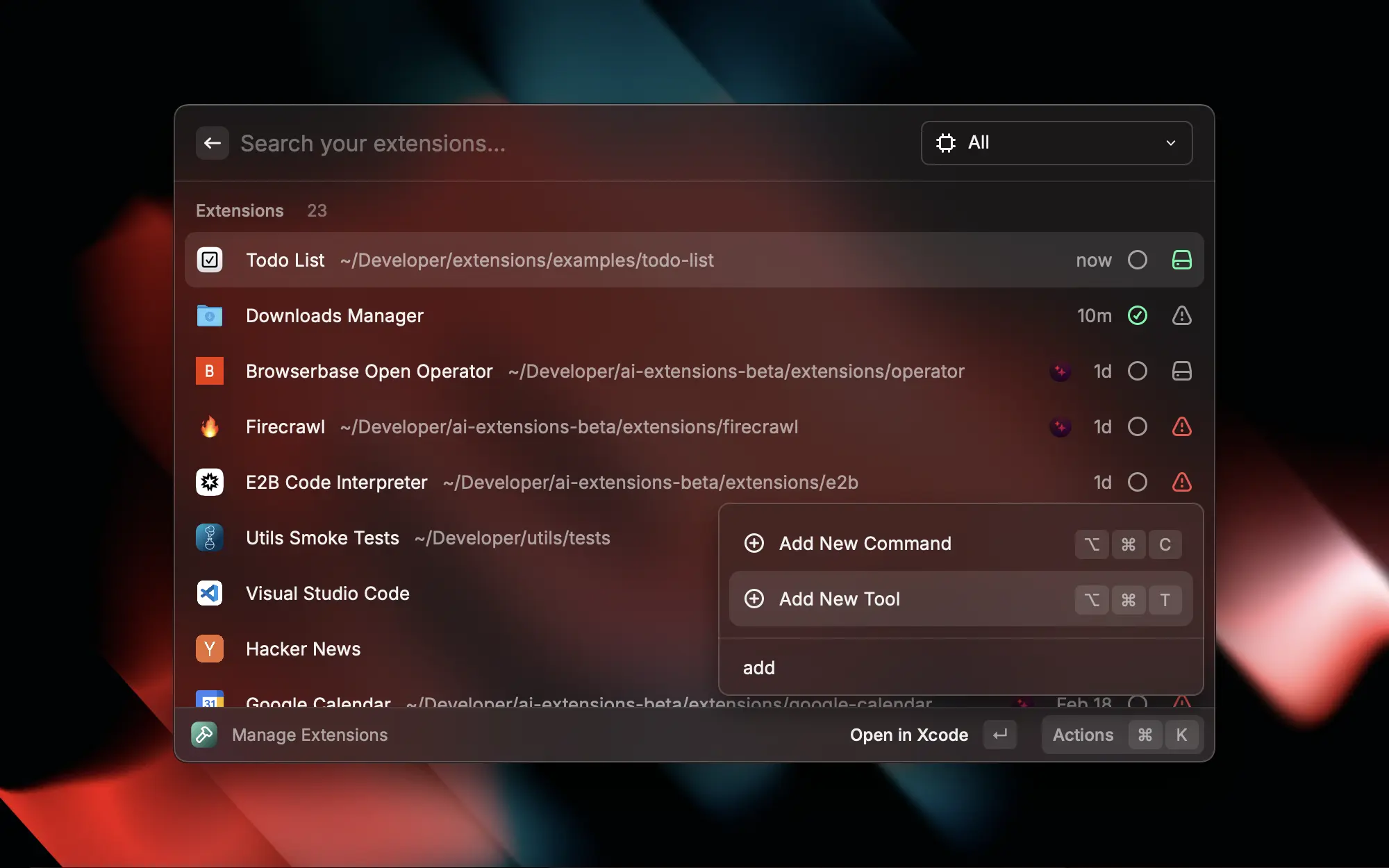Select Add New Tool from the menu
The image size is (1389, 868).
point(840,599)
